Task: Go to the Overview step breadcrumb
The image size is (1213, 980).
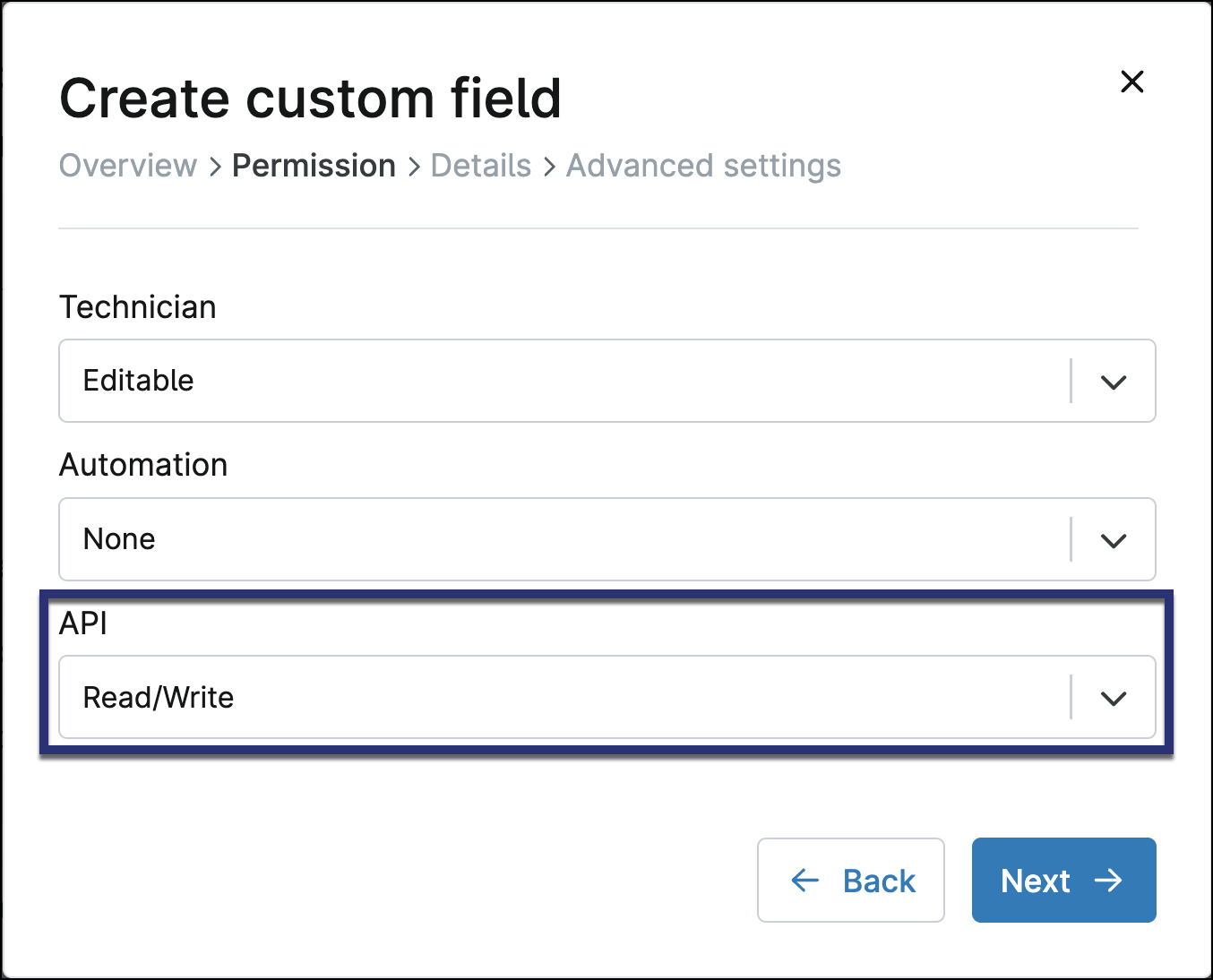Action: point(128,166)
